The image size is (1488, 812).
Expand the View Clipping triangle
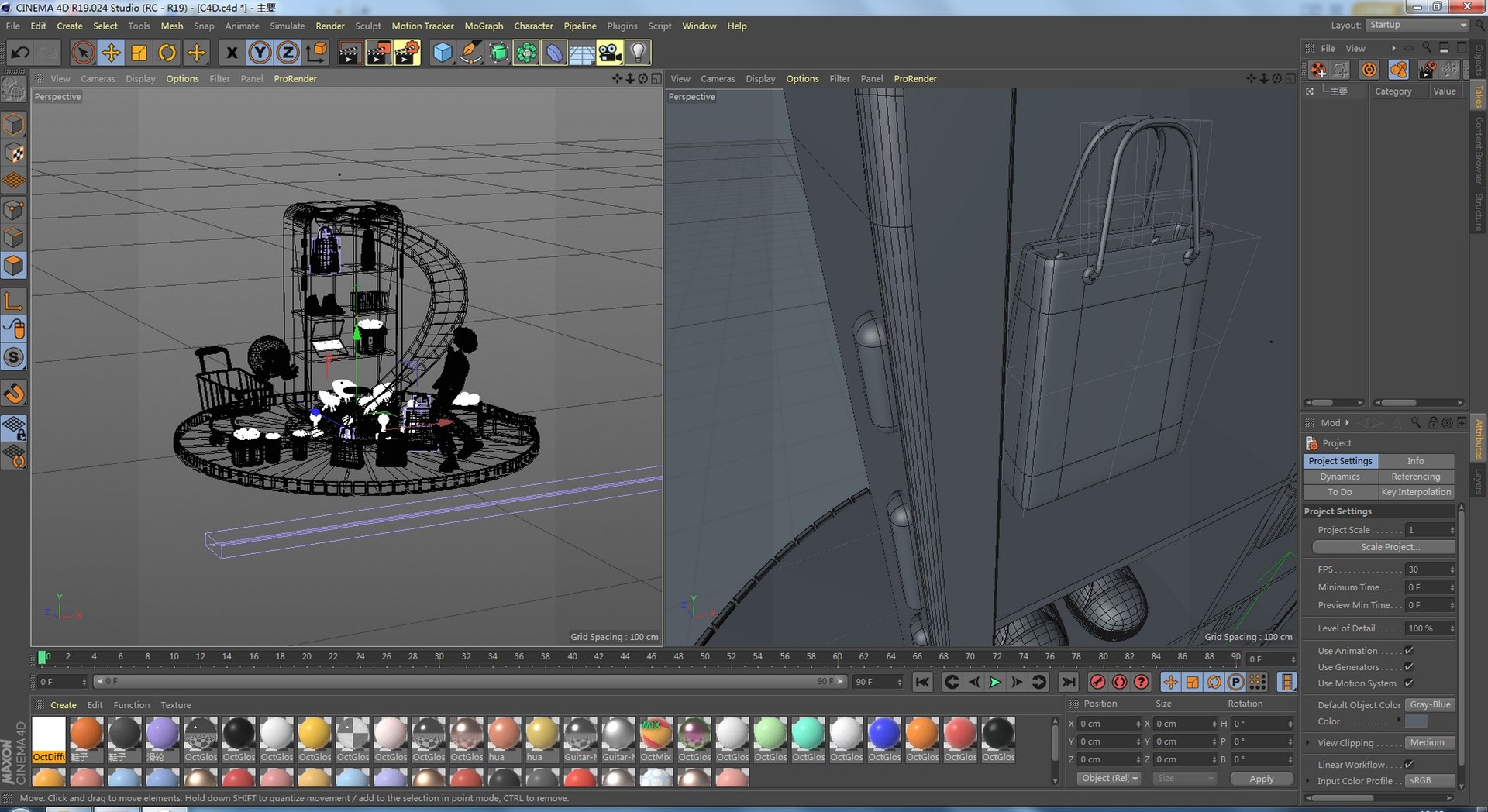coord(1308,743)
